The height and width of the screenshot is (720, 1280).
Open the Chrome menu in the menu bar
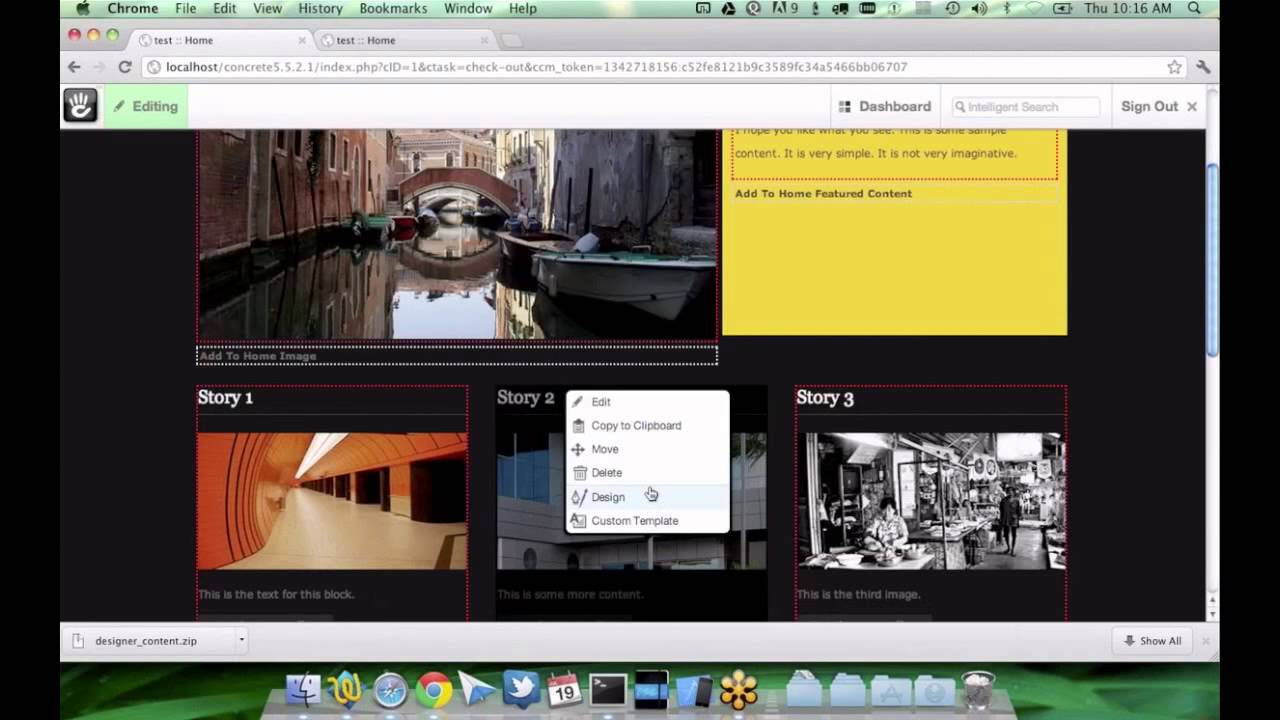pyautogui.click(x=133, y=8)
